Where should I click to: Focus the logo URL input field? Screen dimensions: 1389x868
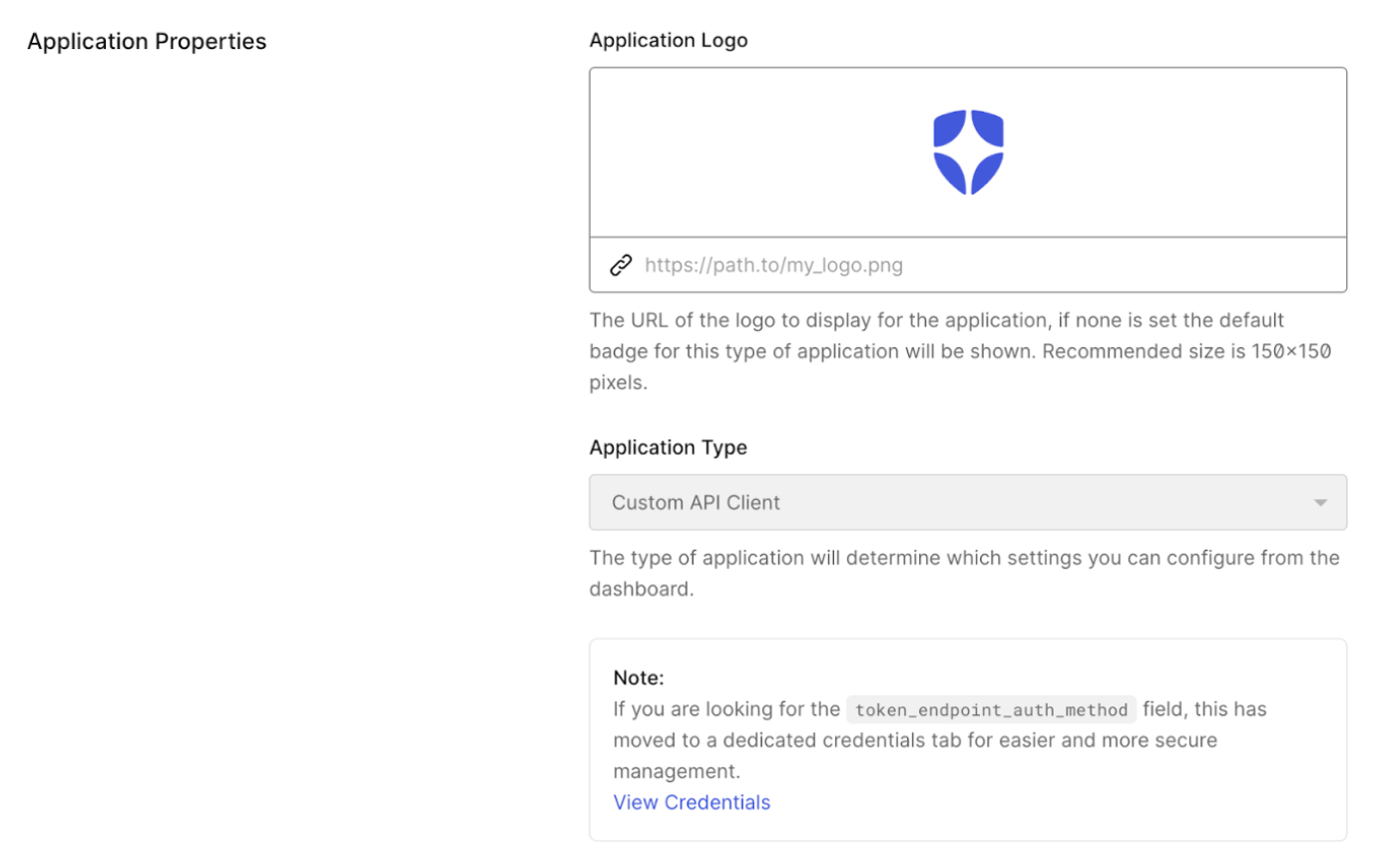pyautogui.click(x=968, y=264)
